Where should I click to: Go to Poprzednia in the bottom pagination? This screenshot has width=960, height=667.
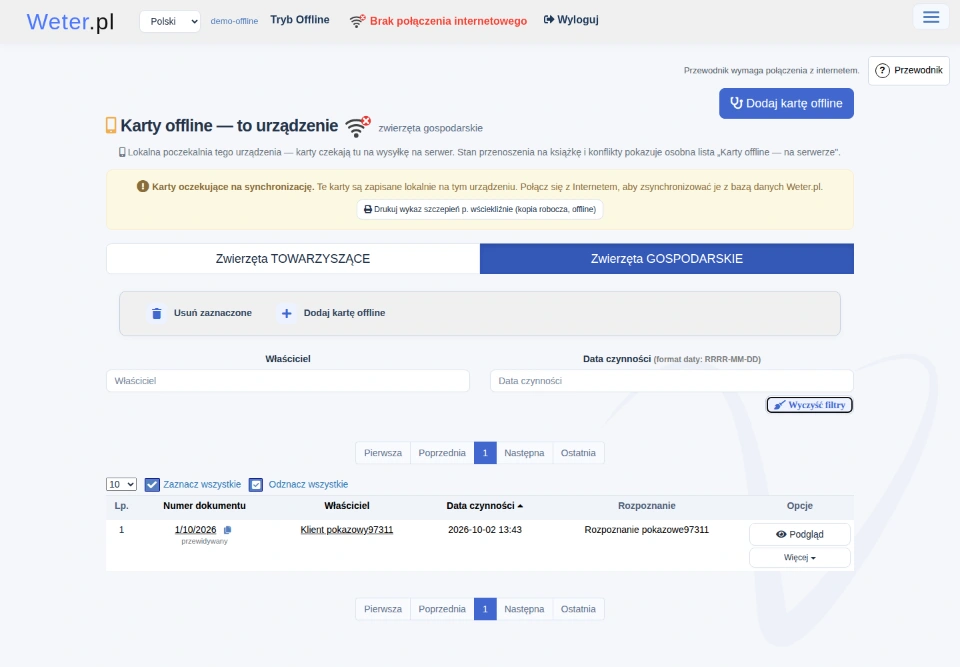(x=442, y=609)
